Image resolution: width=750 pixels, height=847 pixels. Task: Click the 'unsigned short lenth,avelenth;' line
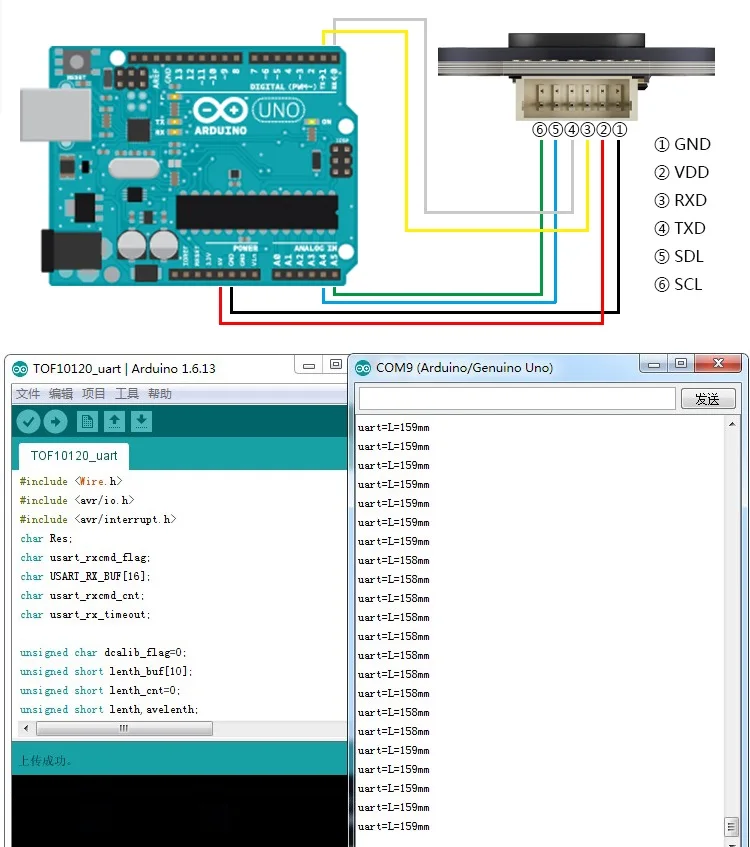(109, 709)
